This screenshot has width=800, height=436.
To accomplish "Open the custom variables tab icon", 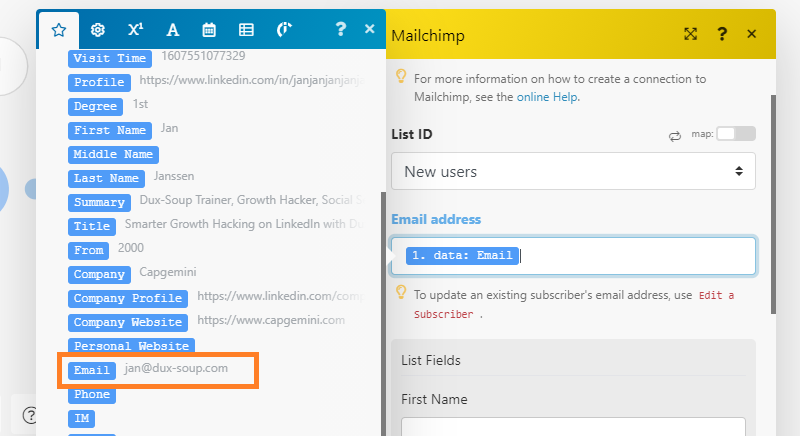I will (284, 30).
